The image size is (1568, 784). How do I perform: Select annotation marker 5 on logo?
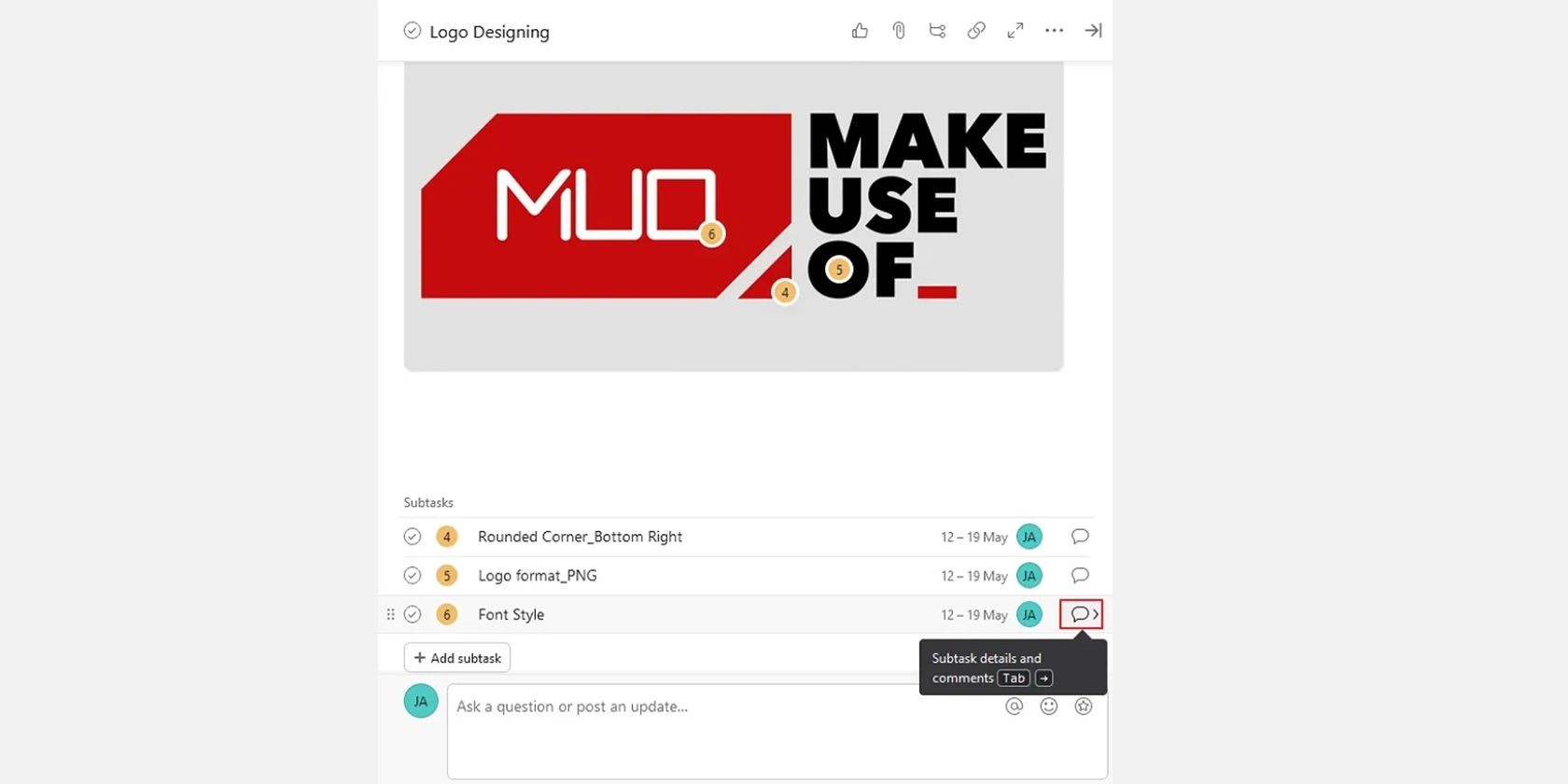(839, 270)
